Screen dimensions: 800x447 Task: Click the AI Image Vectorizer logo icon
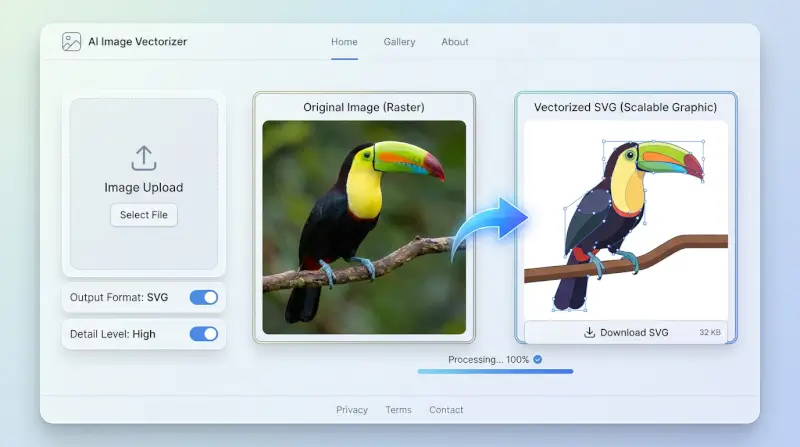tap(71, 42)
